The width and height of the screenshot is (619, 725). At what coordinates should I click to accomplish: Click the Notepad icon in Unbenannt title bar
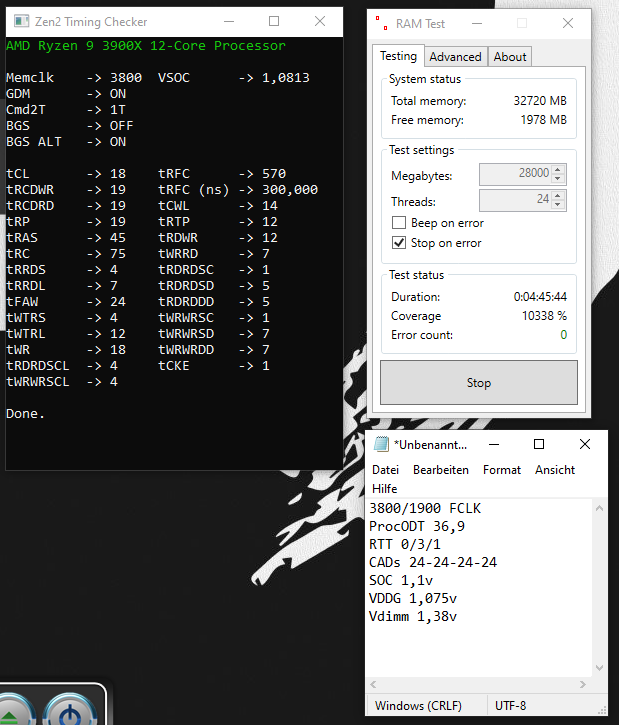(381, 444)
